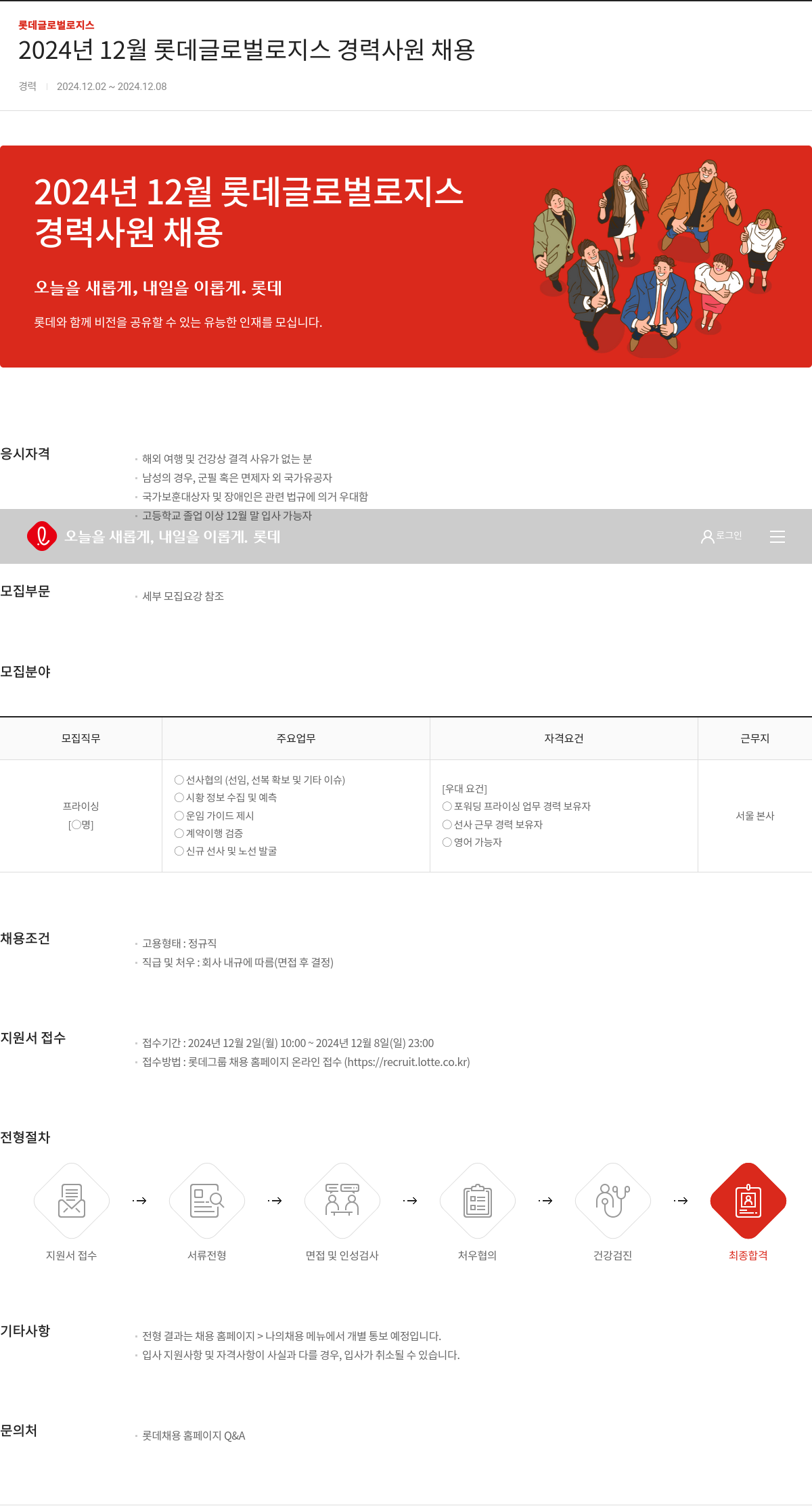Click the 건강검진 stethoscope icon
812x1506 pixels.
613,1201
